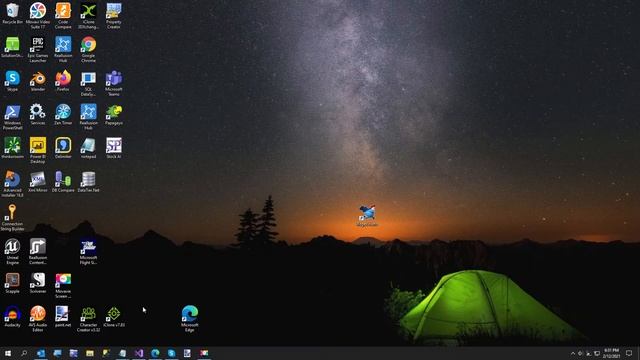The width and height of the screenshot is (640, 360).
Task: Open iClone v7 desktop shortcut
Action: click(x=113, y=317)
